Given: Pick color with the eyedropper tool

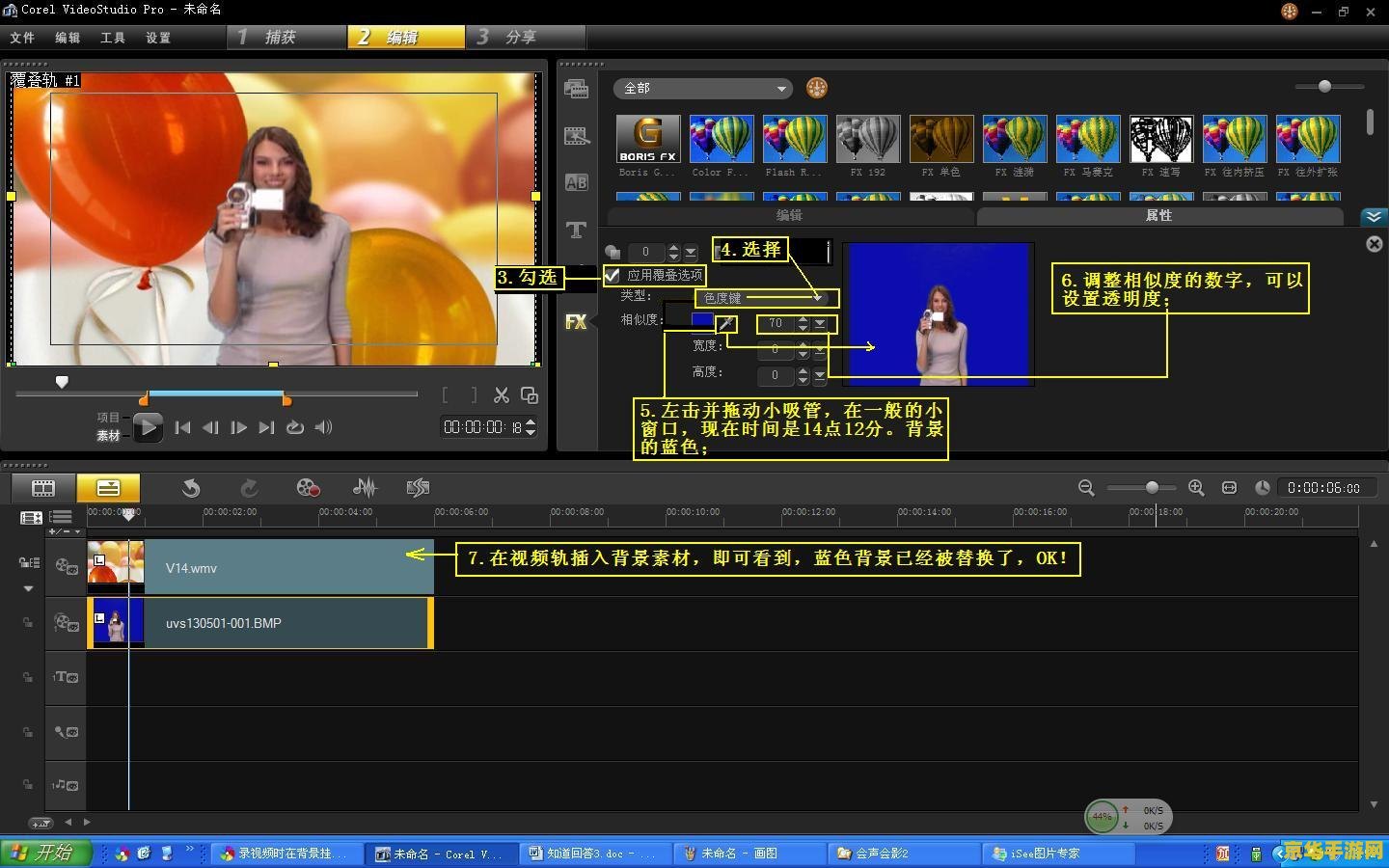Looking at the screenshot, I should coord(726,323).
